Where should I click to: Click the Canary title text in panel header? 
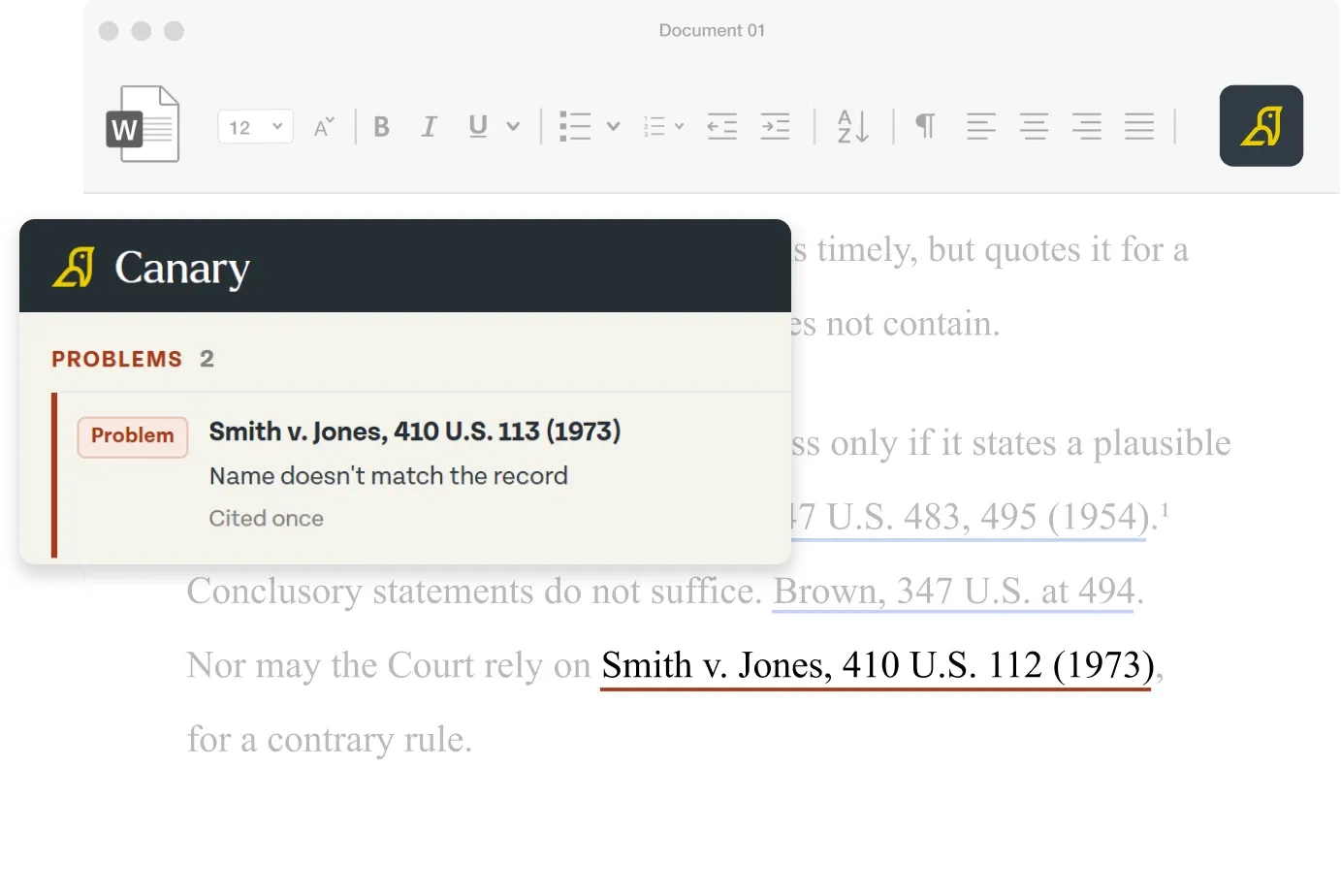(x=182, y=268)
